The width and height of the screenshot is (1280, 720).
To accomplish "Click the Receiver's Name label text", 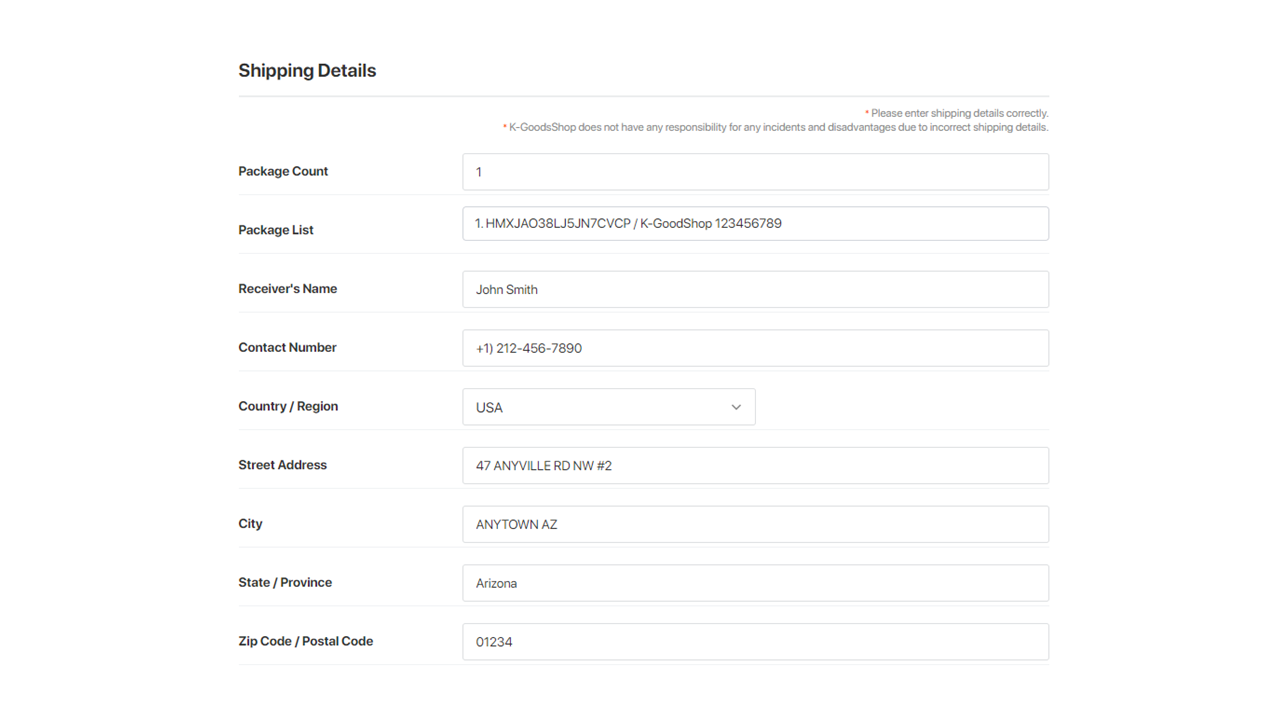I will tap(288, 289).
